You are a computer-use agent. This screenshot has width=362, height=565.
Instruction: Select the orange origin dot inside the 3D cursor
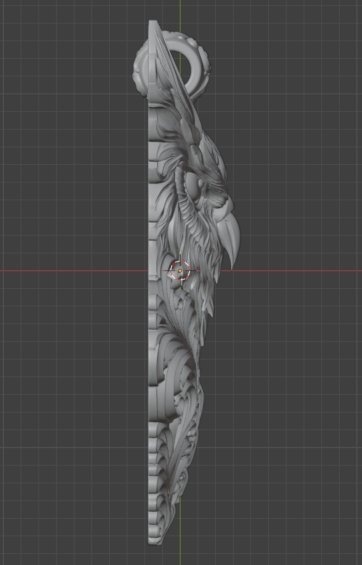(179, 271)
